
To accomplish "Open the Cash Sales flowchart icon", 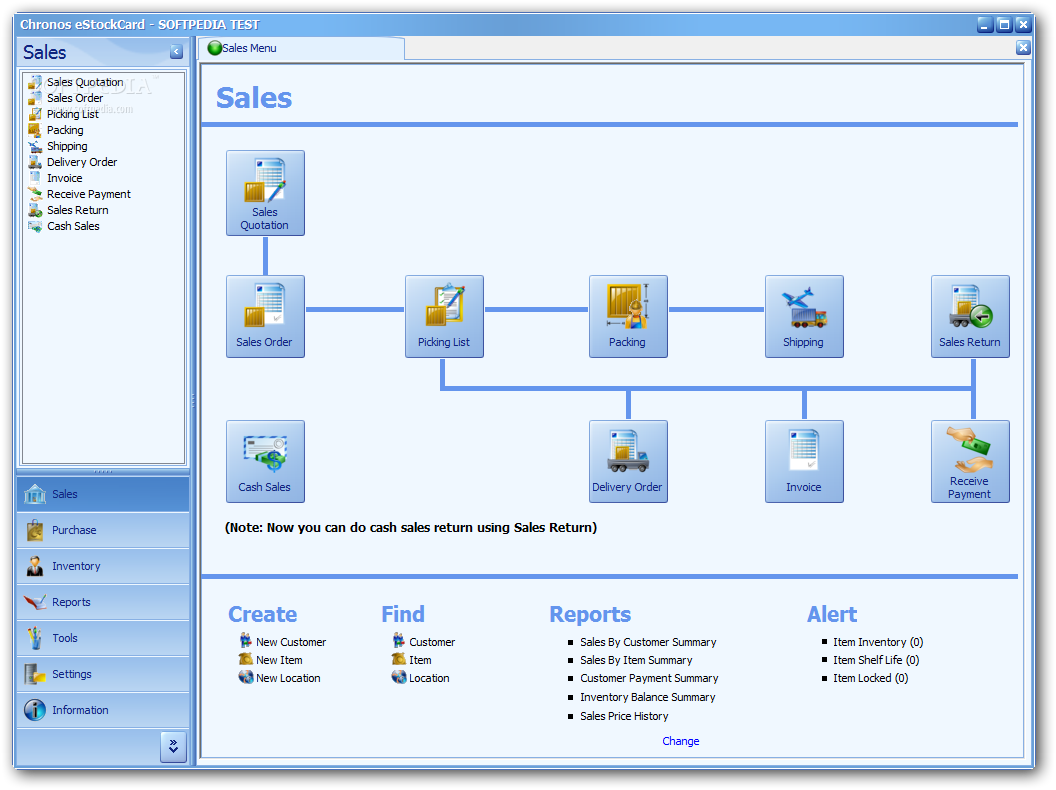I will 265,461.
